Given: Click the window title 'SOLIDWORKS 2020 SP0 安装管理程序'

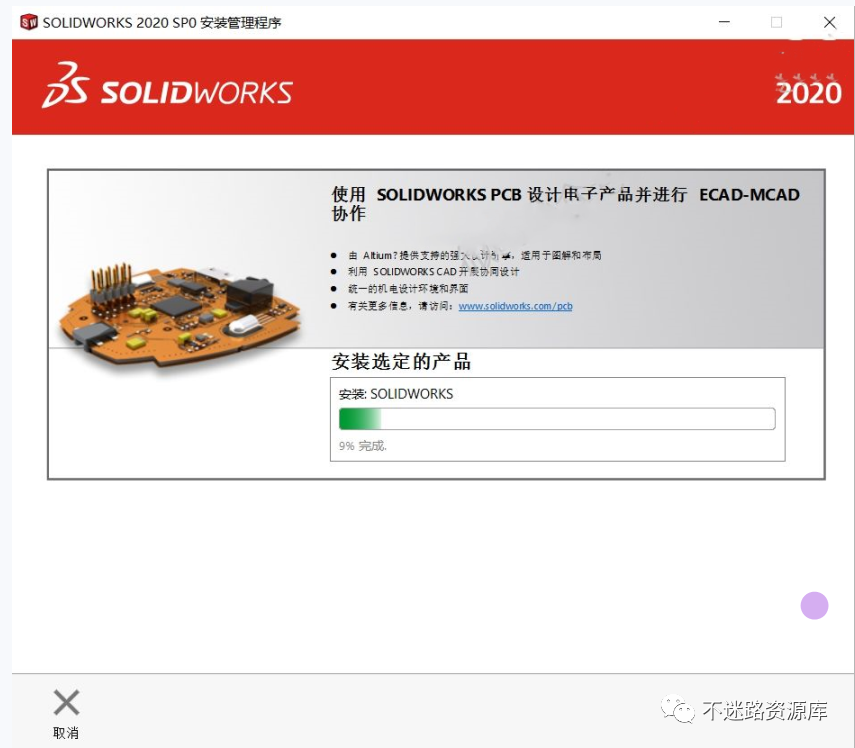Looking at the screenshot, I should [162, 22].
